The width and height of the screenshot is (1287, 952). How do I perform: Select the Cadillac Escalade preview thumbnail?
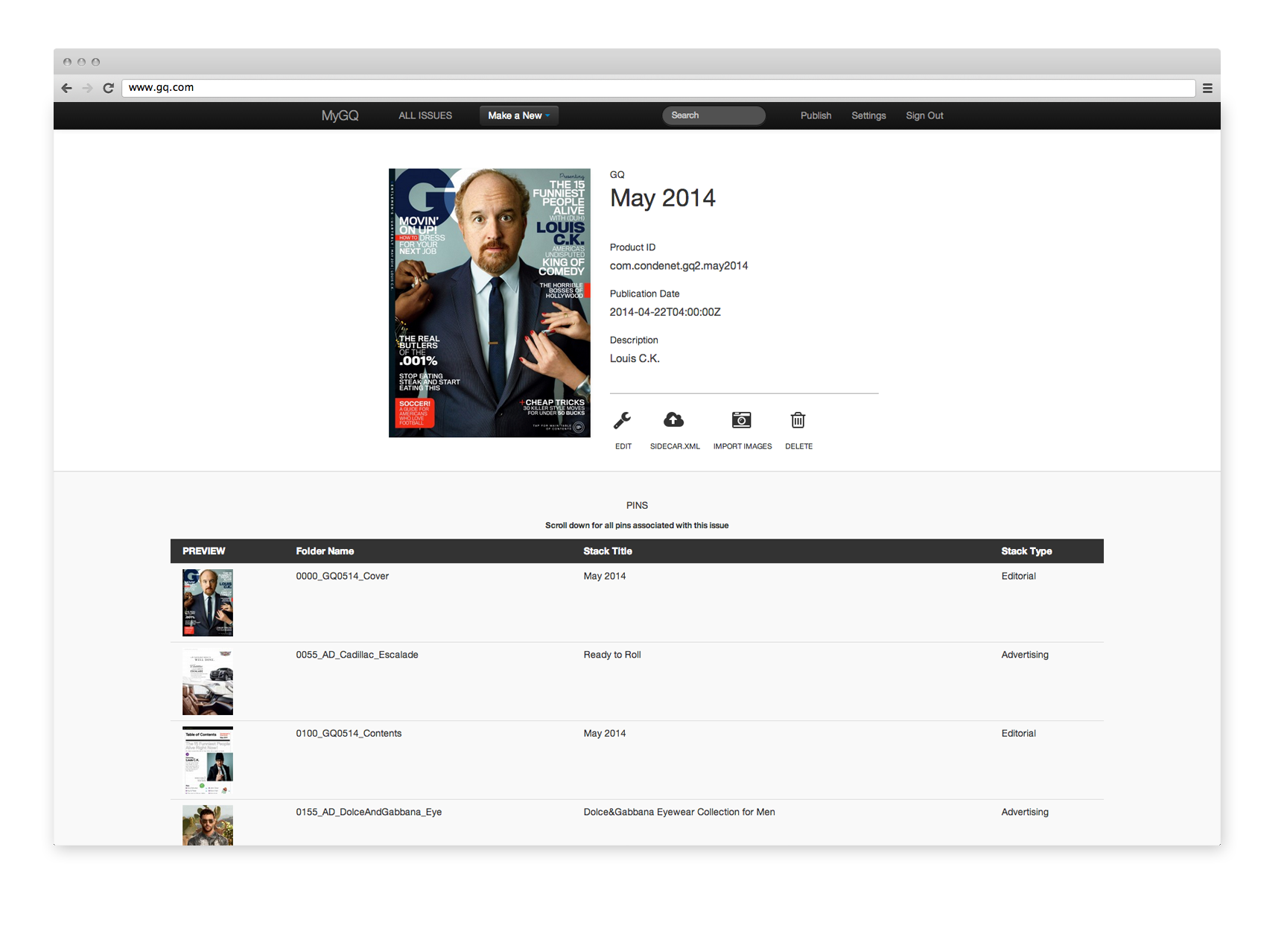[208, 682]
